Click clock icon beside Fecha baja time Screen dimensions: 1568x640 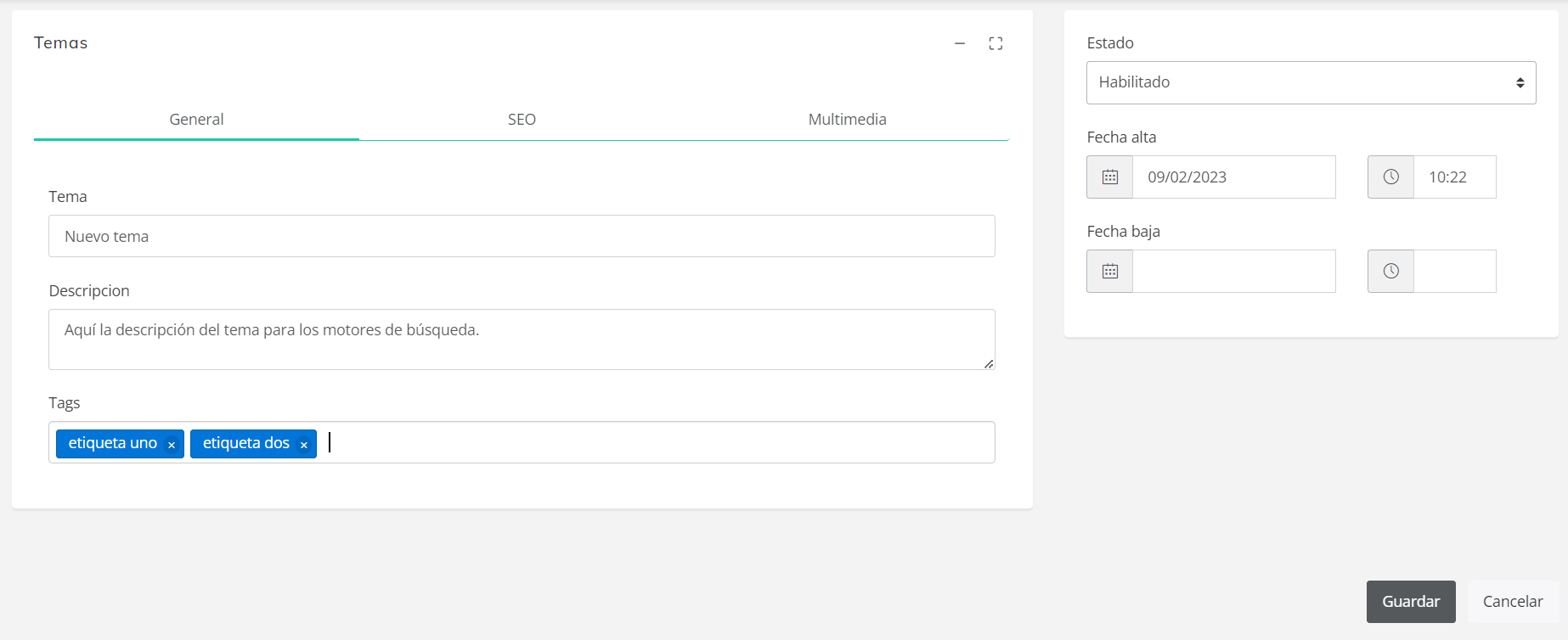[x=1390, y=272]
